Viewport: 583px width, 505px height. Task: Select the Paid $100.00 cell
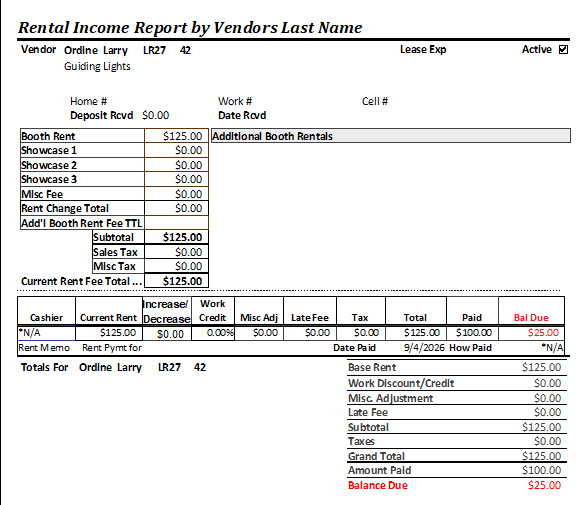coord(472,333)
